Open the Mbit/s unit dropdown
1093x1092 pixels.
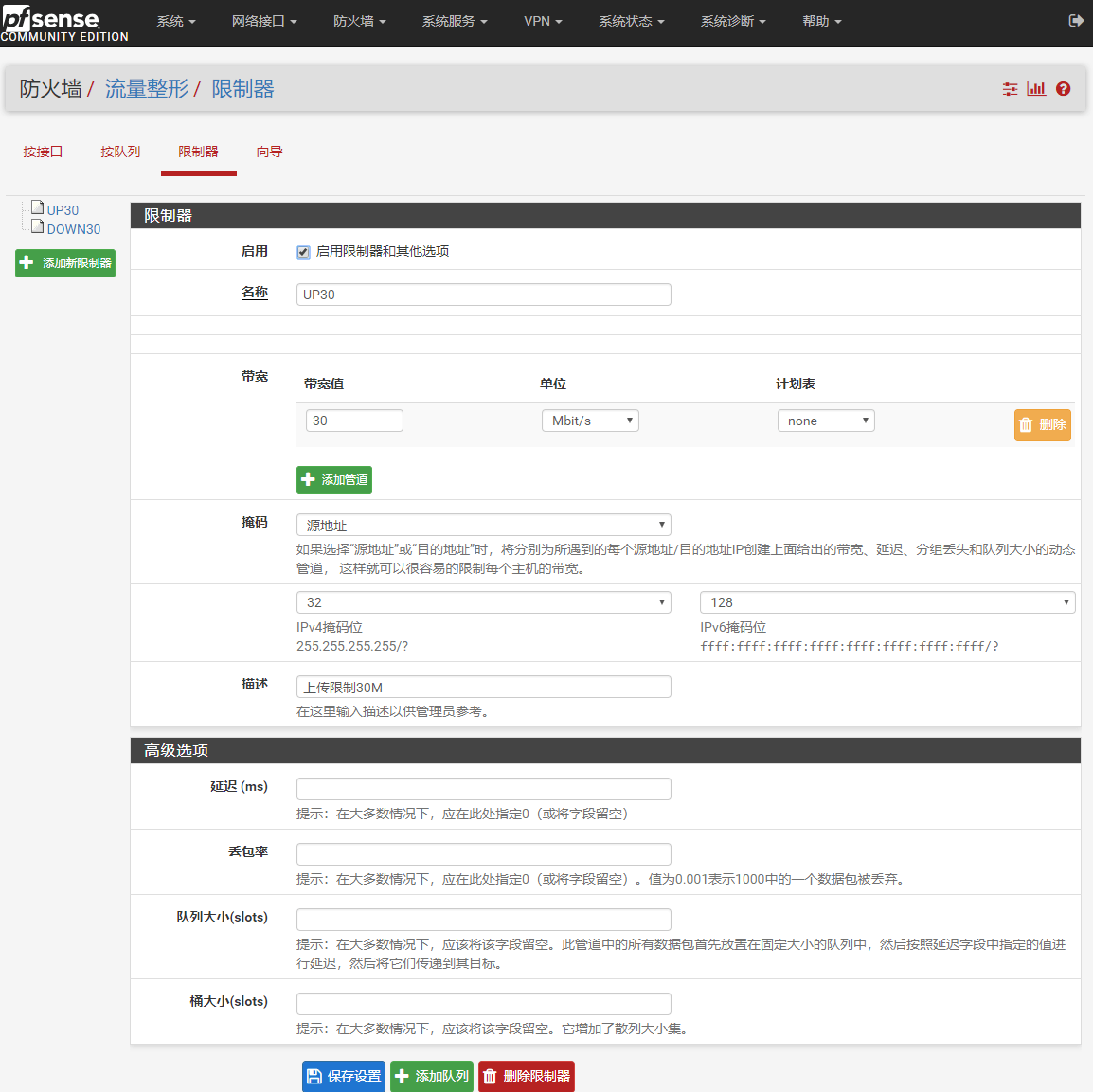coord(590,421)
